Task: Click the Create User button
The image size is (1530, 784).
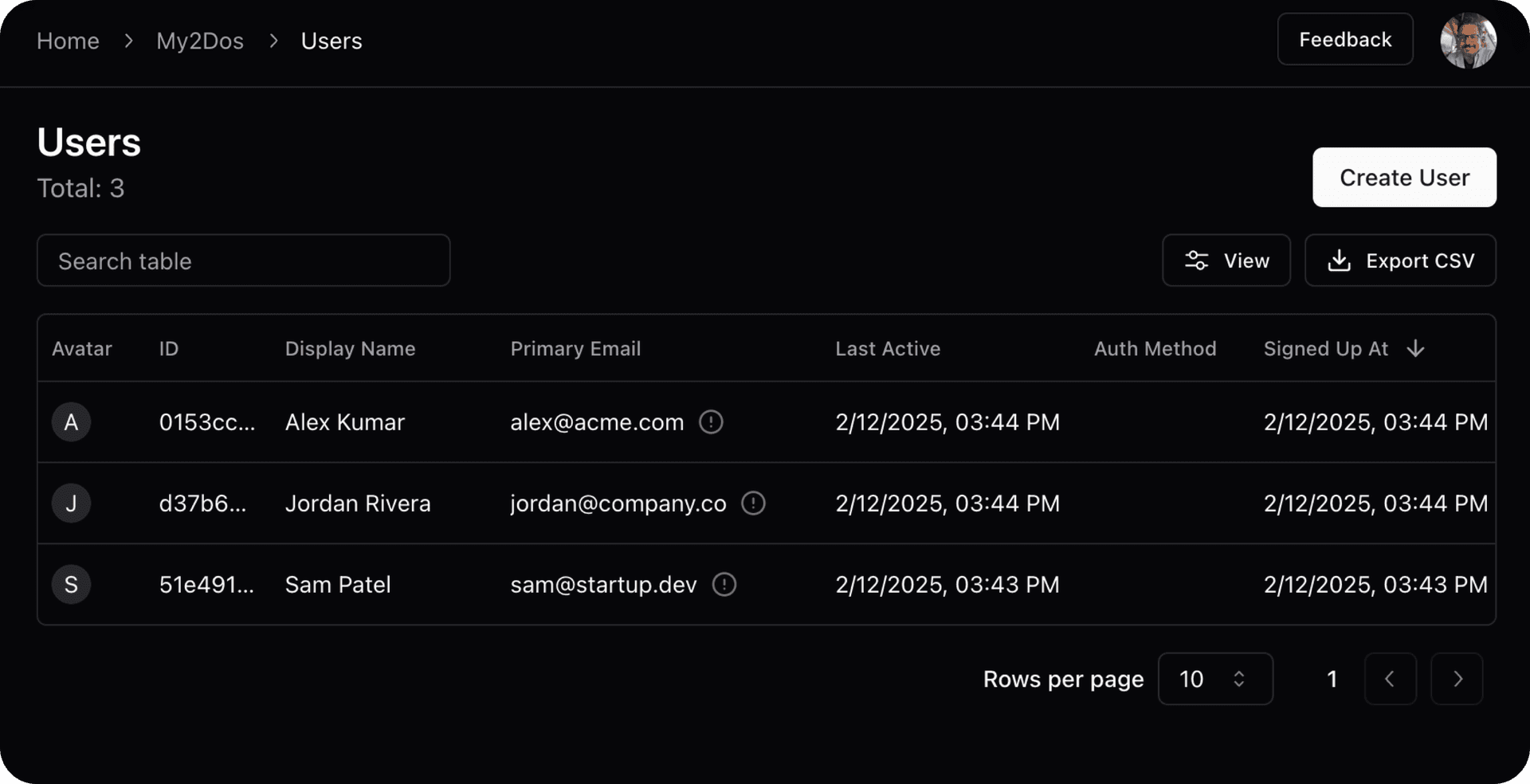Action: (x=1403, y=177)
